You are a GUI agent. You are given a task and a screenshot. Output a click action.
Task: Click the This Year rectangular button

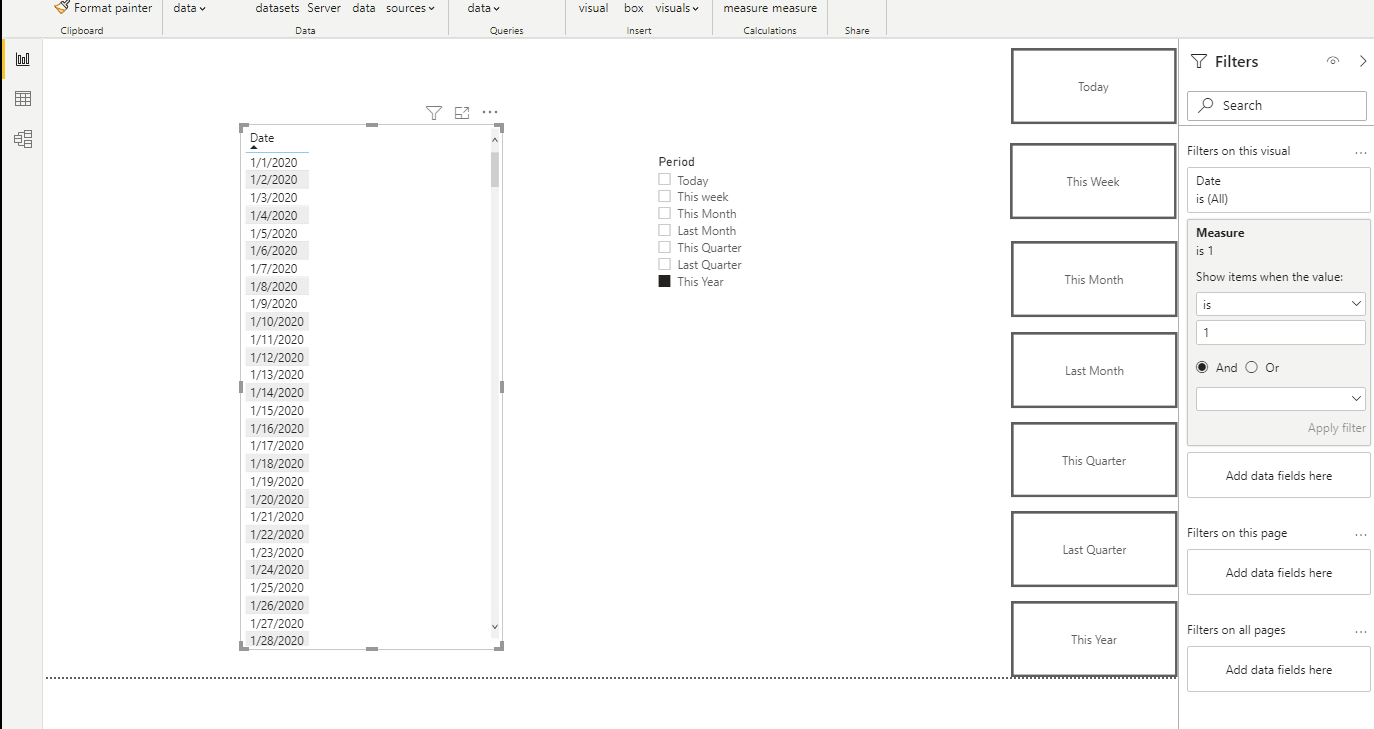coord(1093,639)
